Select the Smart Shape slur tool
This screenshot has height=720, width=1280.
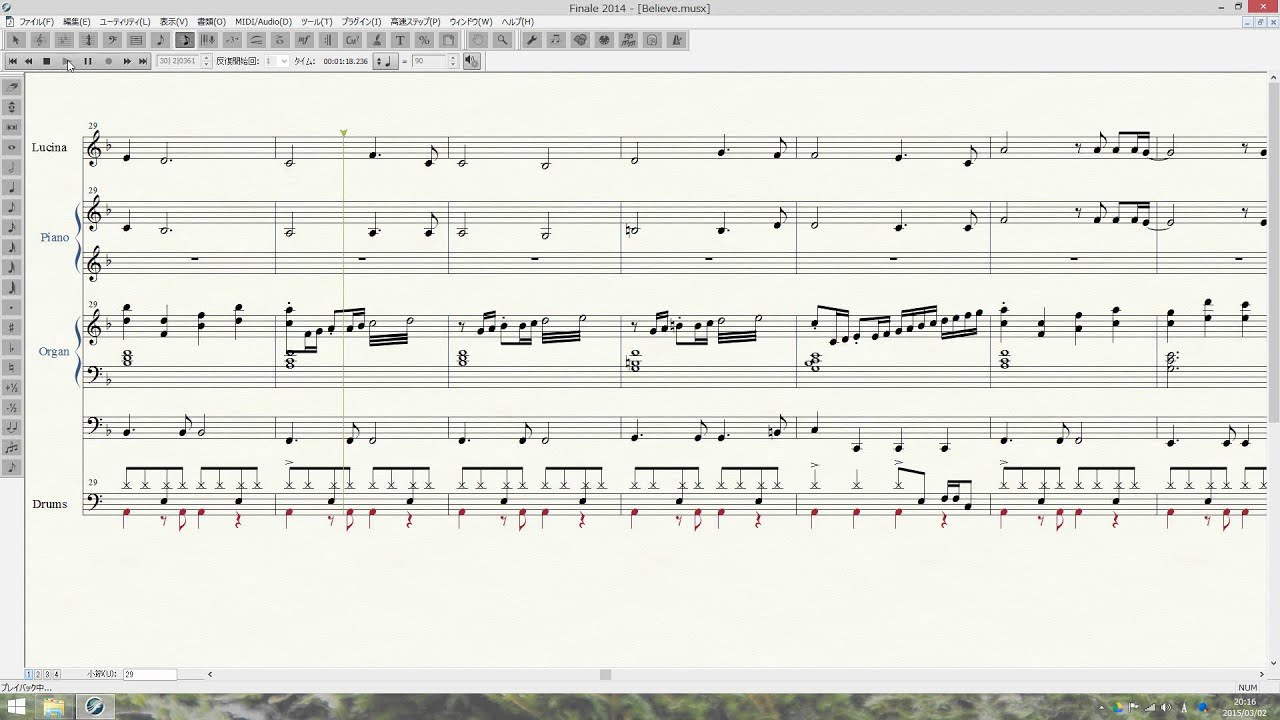pyautogui.click(x=256, y=40)
